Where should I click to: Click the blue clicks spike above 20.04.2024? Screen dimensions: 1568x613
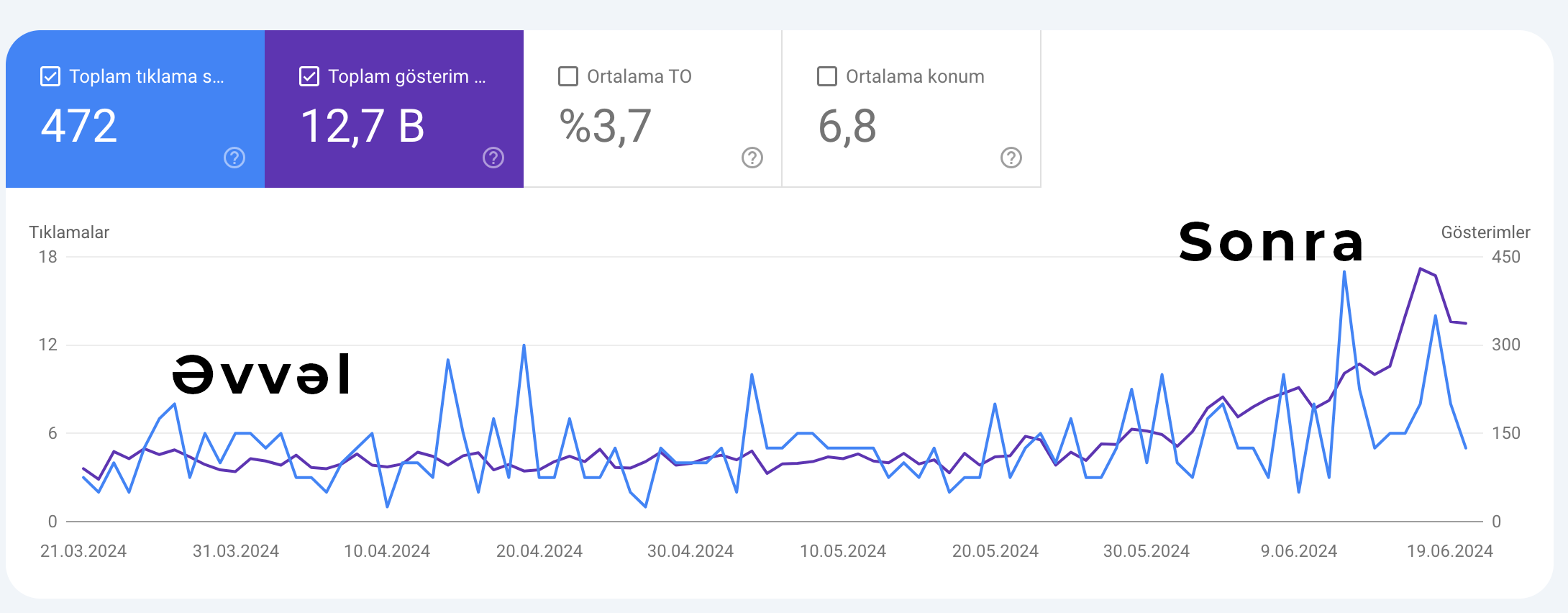(x=524, y=345)
